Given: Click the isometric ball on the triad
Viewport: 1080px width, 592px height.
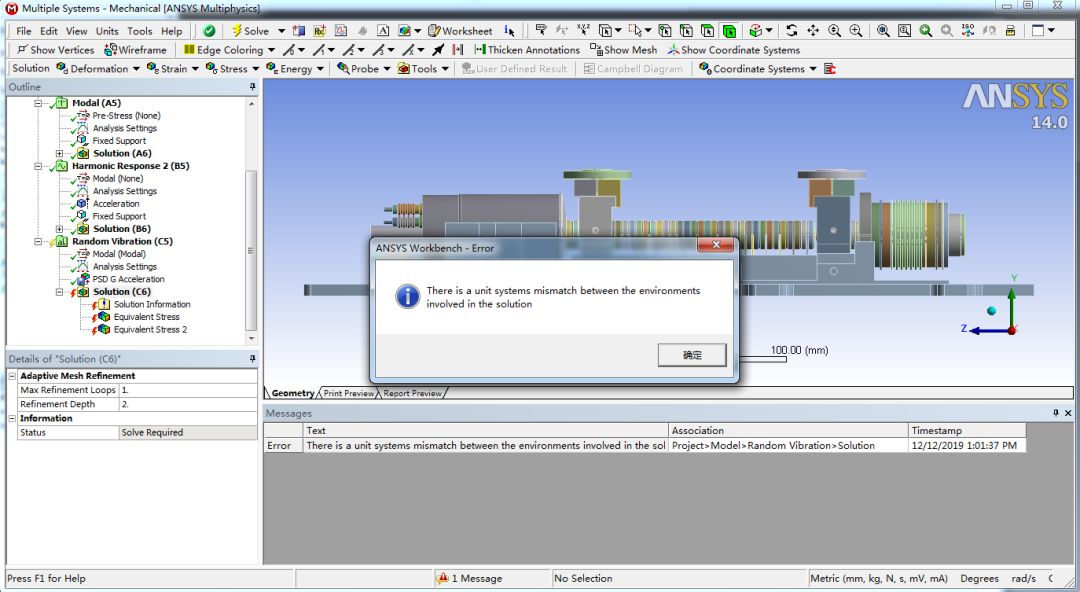Looking at the screenshot, I should click(x=991, y=311).
